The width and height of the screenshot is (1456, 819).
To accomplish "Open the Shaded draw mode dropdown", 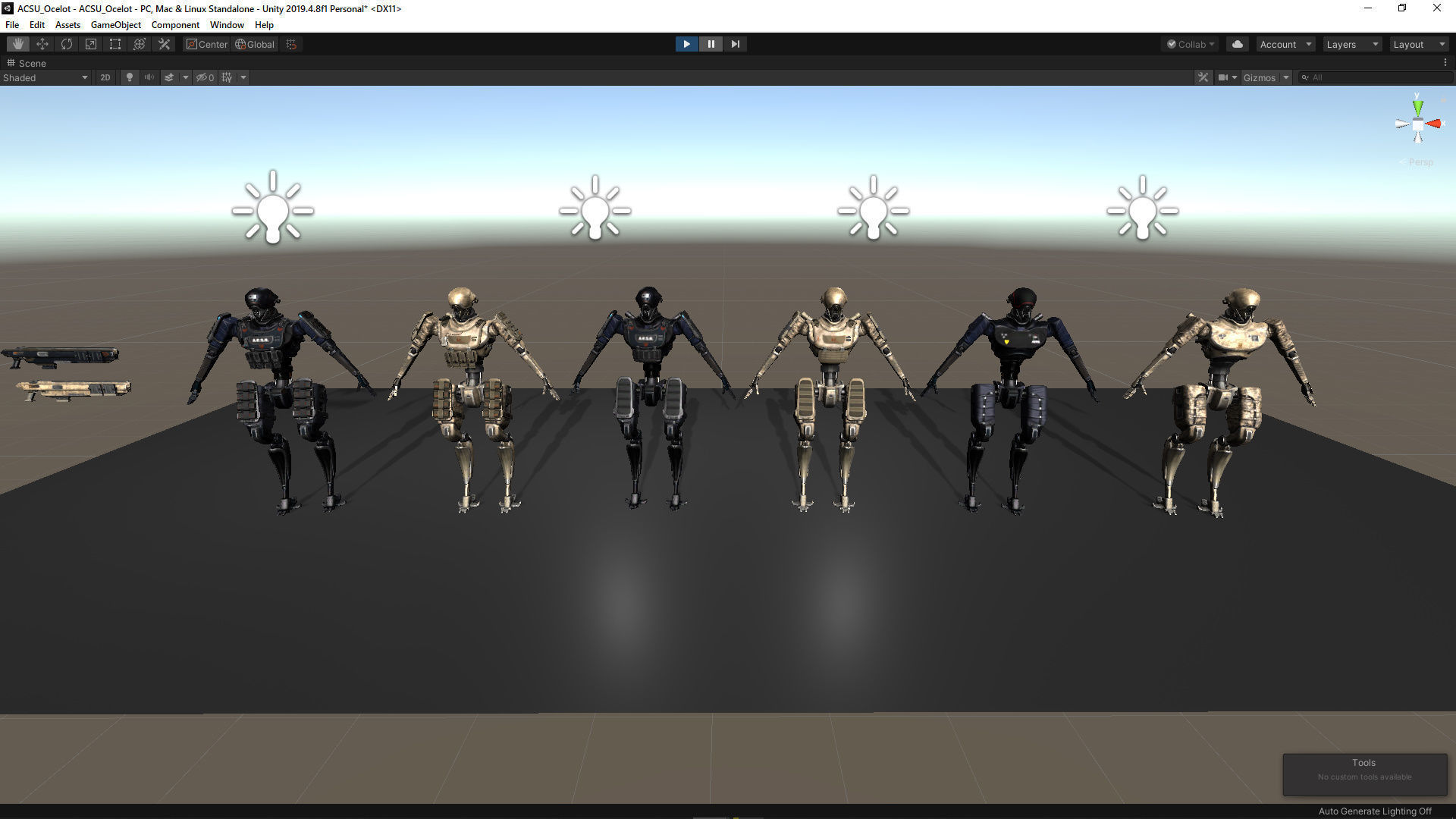I will coord(45,77).
